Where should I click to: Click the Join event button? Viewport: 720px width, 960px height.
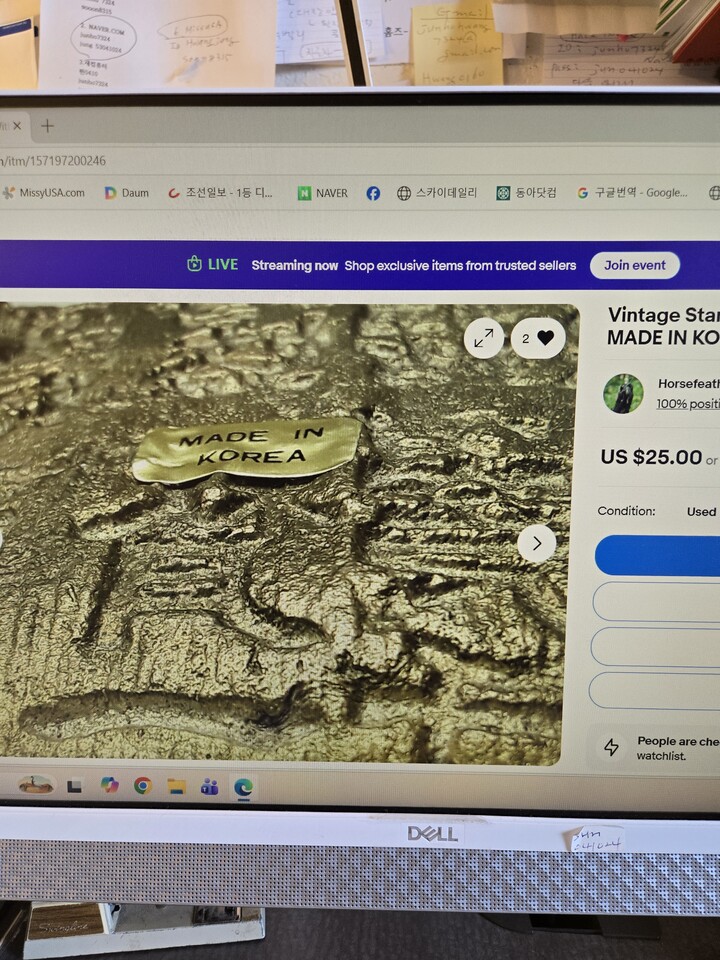(634, 265)
